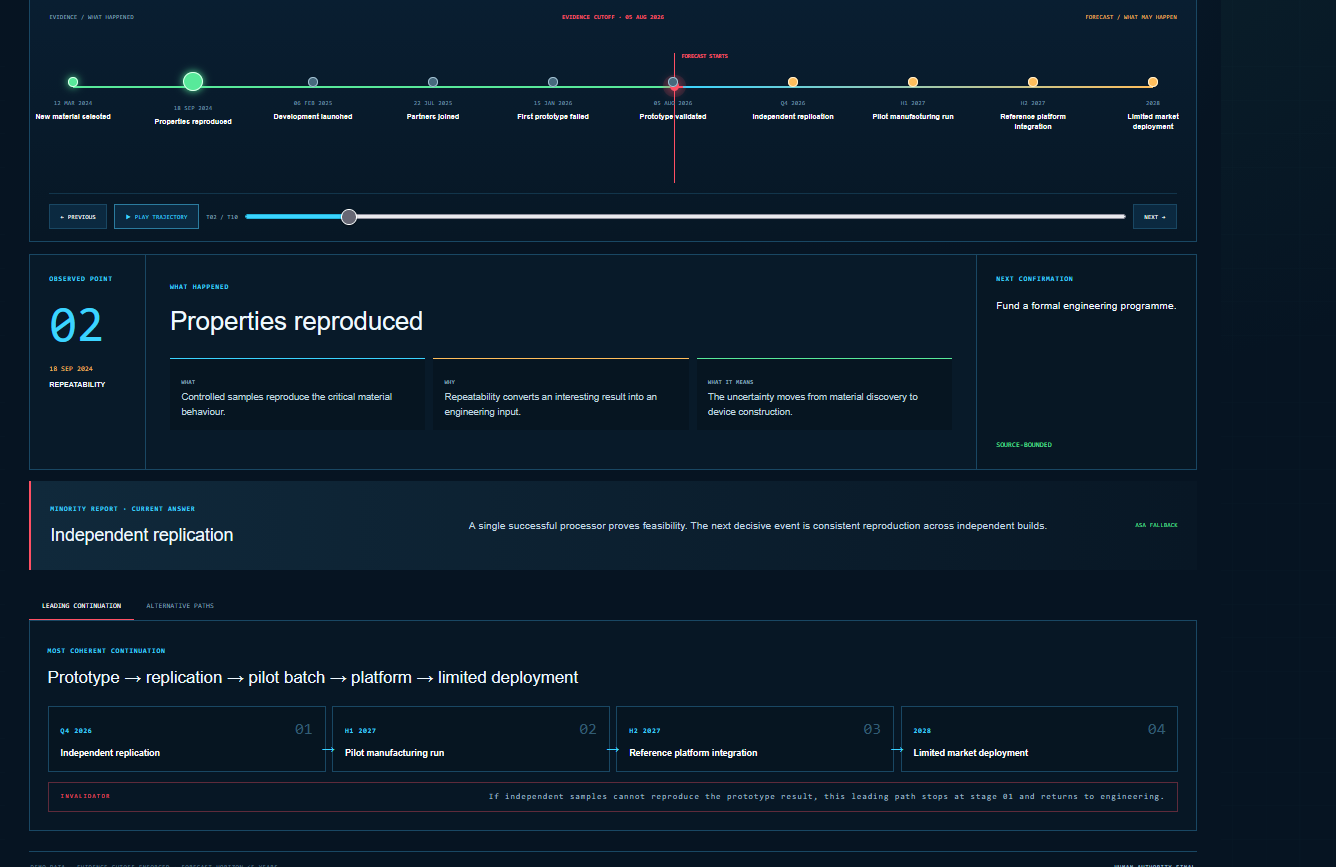The image size is (1336, 867).
Task: Click the Partners joined timeline node
Action: [433, 82]
